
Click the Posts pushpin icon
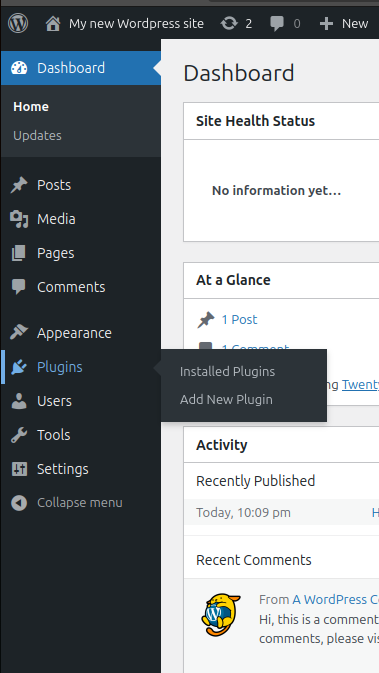tap(19, 185)
